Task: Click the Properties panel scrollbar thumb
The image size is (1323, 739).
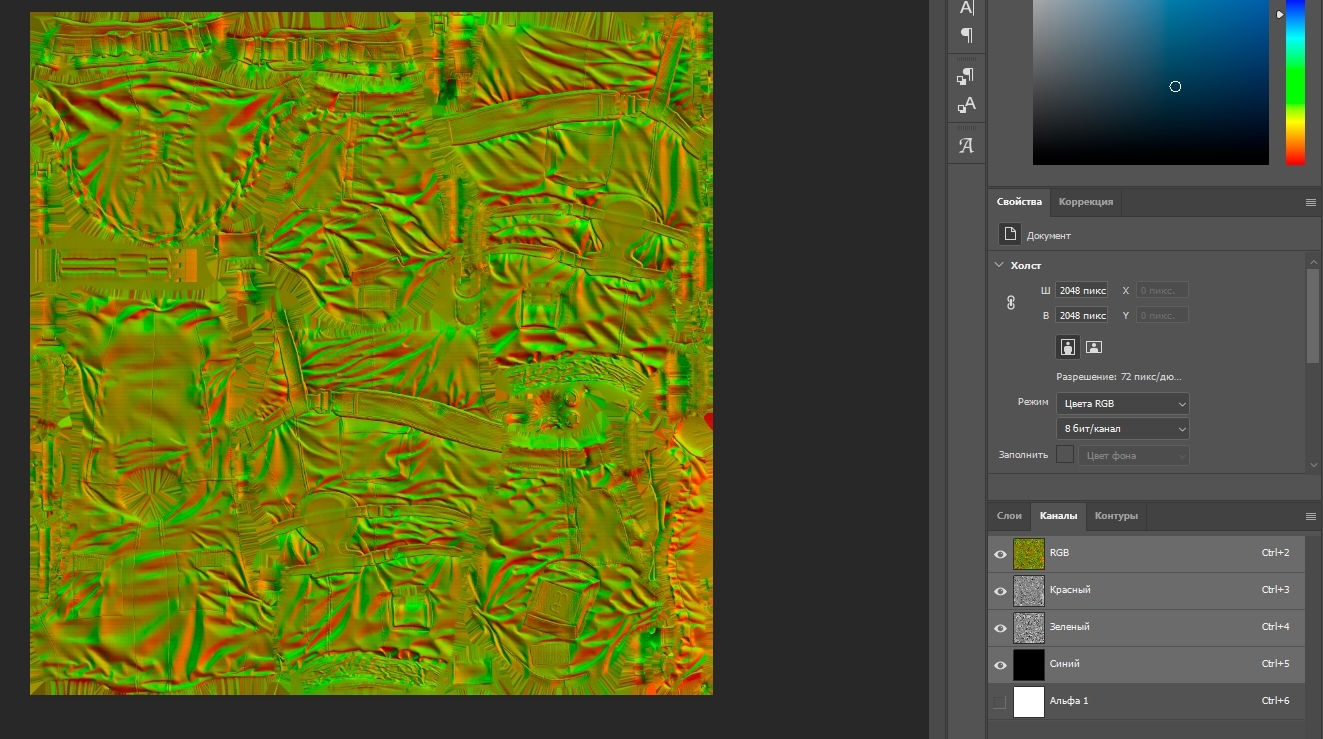Action: (1312, 315)
